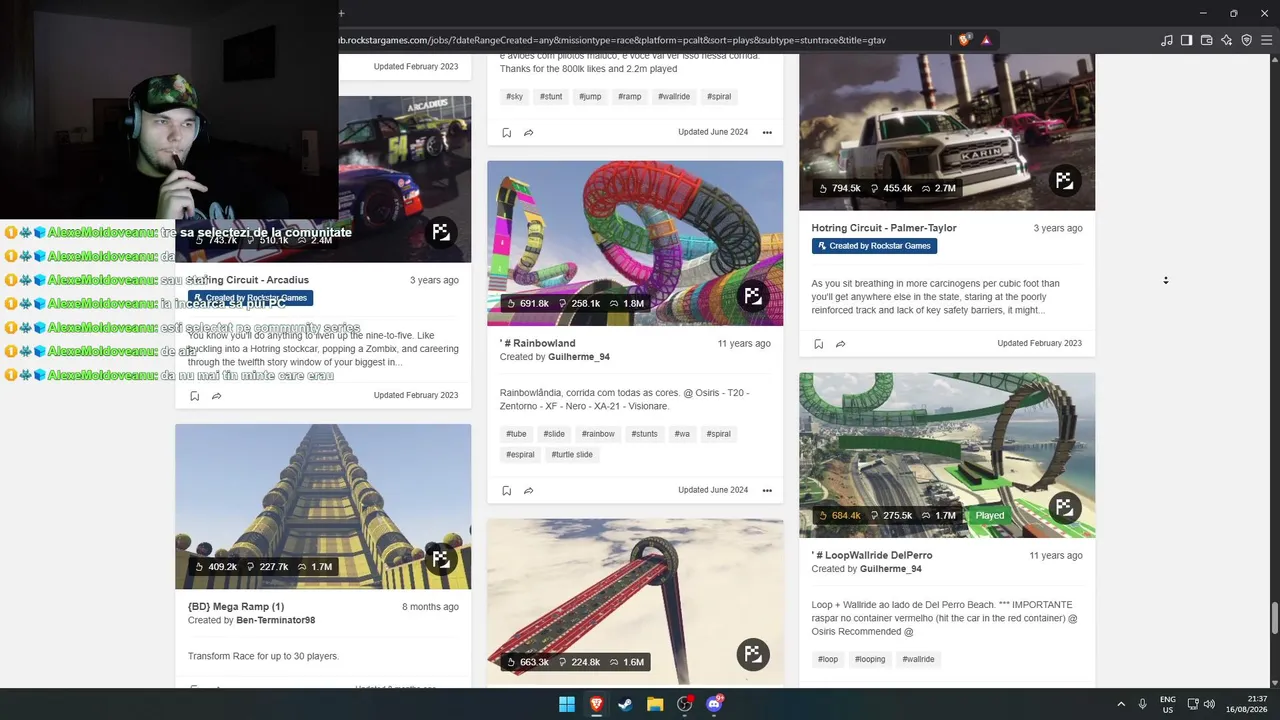Visit Guilherme_94 profile under LoopWallride DelPerro

coord(891,569)
